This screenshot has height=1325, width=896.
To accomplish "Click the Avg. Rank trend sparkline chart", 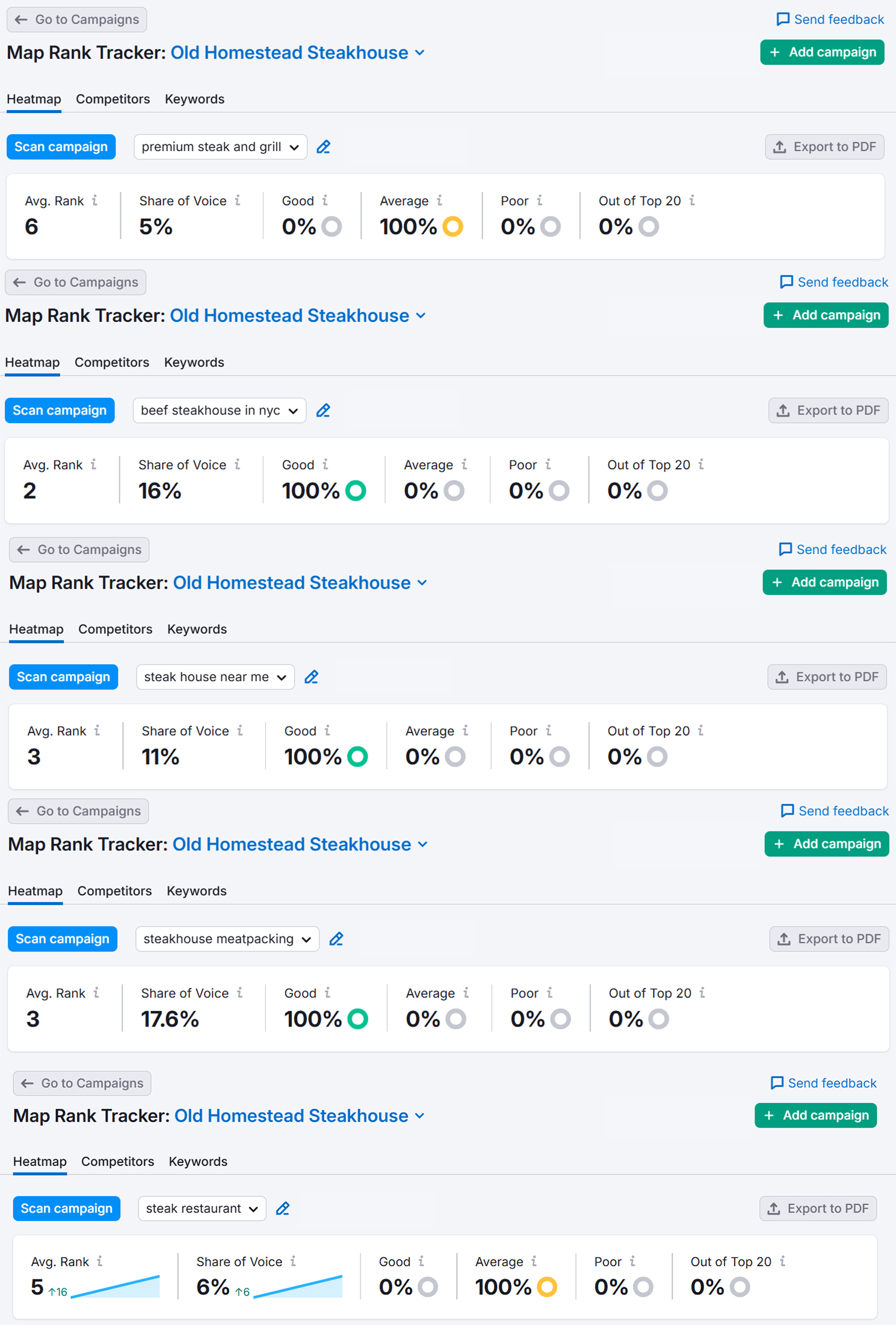I will [x=116, y=1286].
